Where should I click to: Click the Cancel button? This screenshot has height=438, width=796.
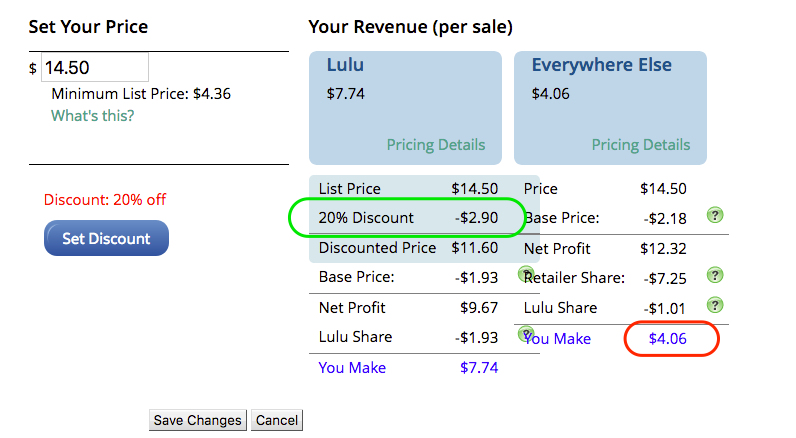(277, 420)
